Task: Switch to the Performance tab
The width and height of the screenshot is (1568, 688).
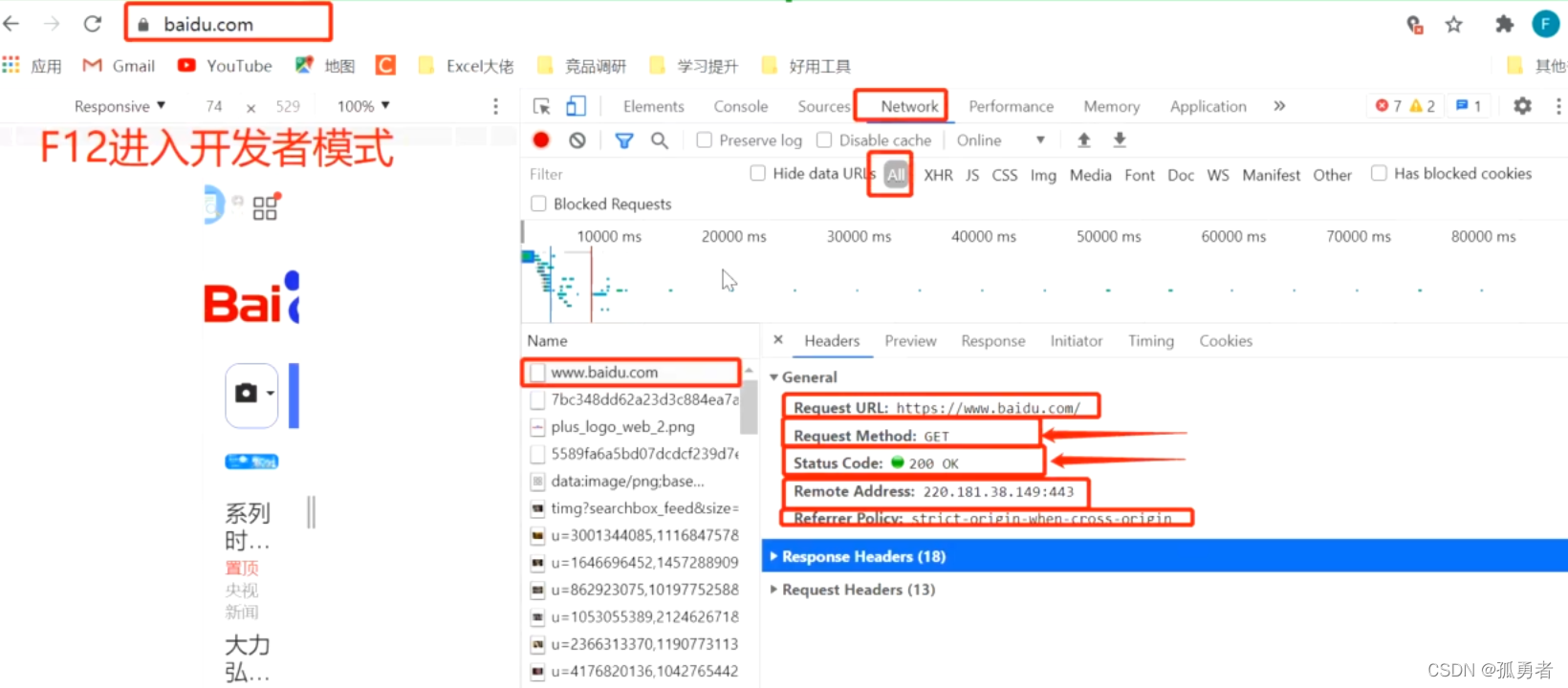Action: click(x=1011, y=106)
